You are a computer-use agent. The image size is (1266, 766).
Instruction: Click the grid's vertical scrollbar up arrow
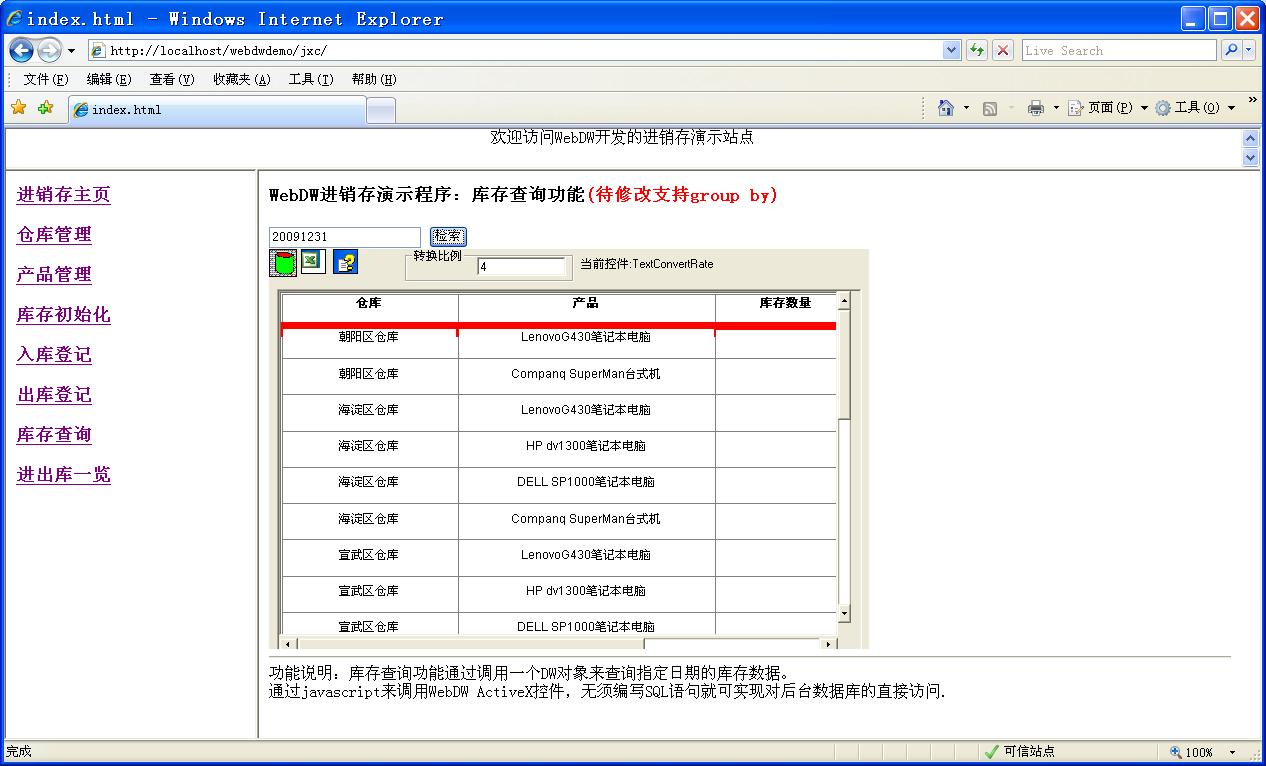(844, 301)
